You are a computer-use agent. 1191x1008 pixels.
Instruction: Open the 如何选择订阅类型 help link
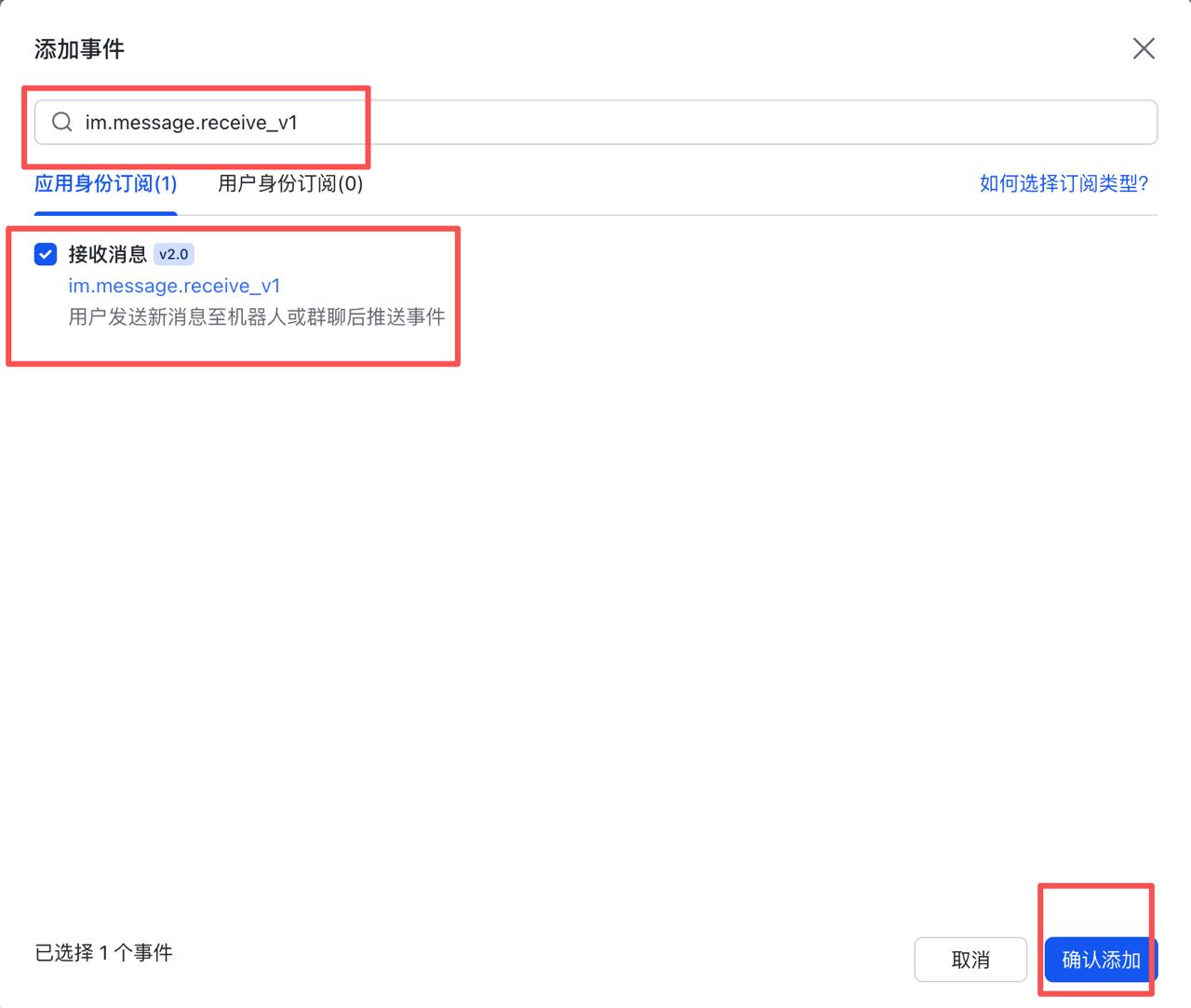pos(1064,184)
